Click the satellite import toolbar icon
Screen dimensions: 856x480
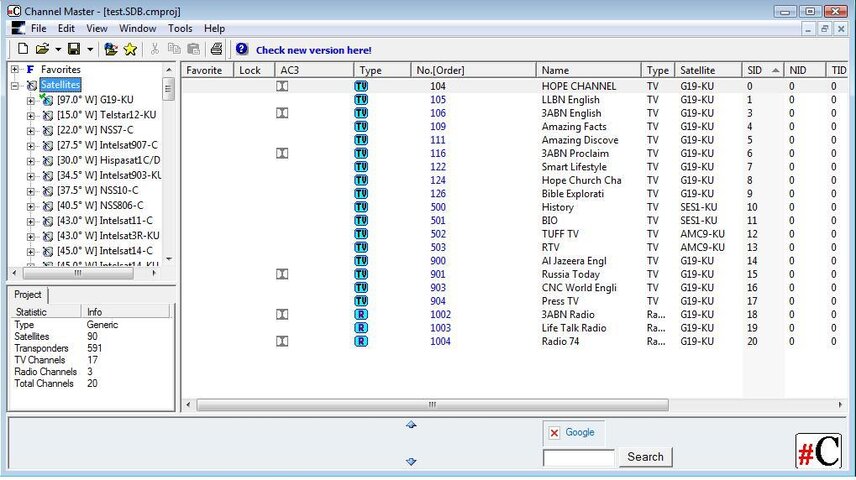tap(111, 49)
